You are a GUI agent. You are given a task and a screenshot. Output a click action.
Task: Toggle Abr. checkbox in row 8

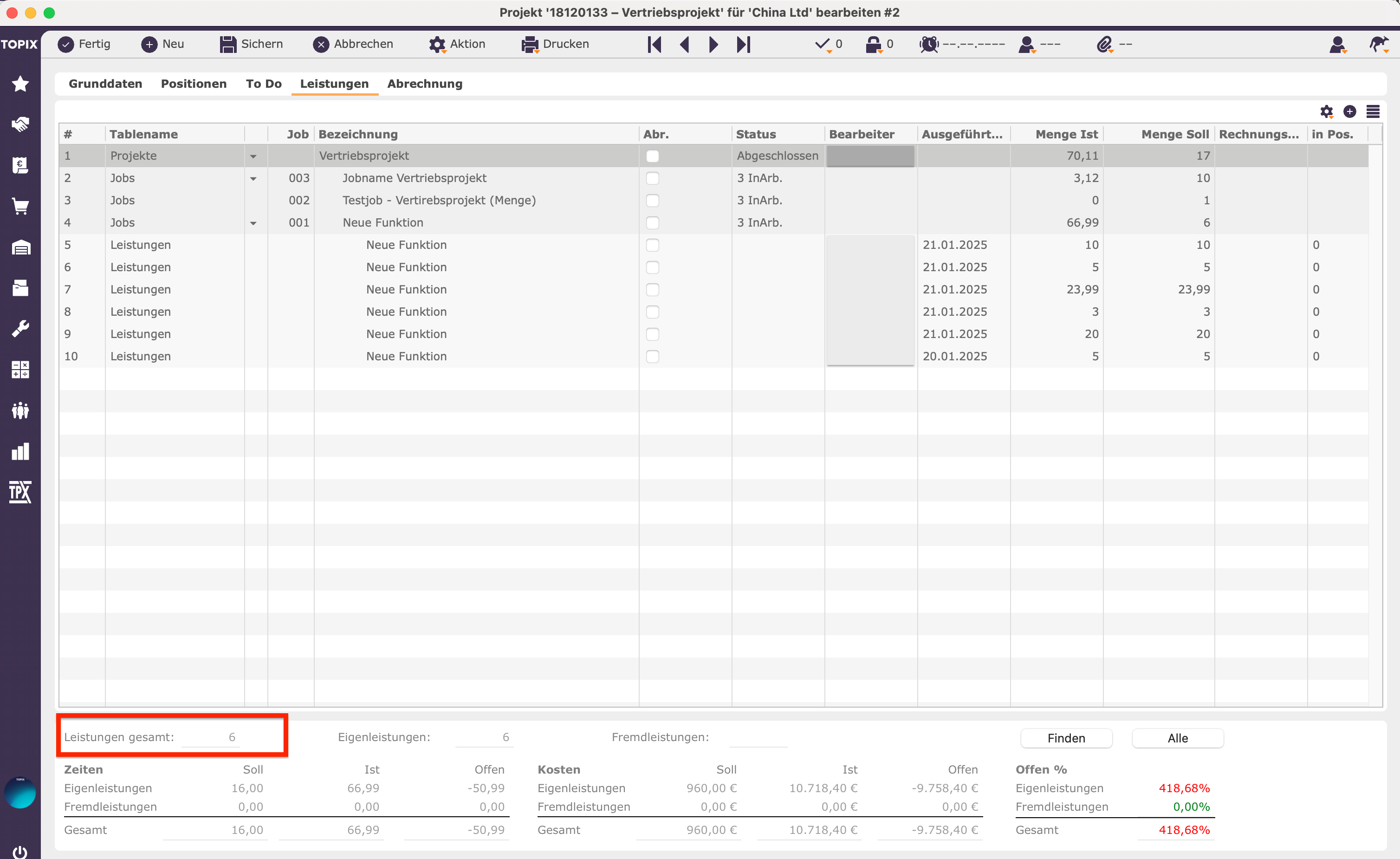(653, 312)
